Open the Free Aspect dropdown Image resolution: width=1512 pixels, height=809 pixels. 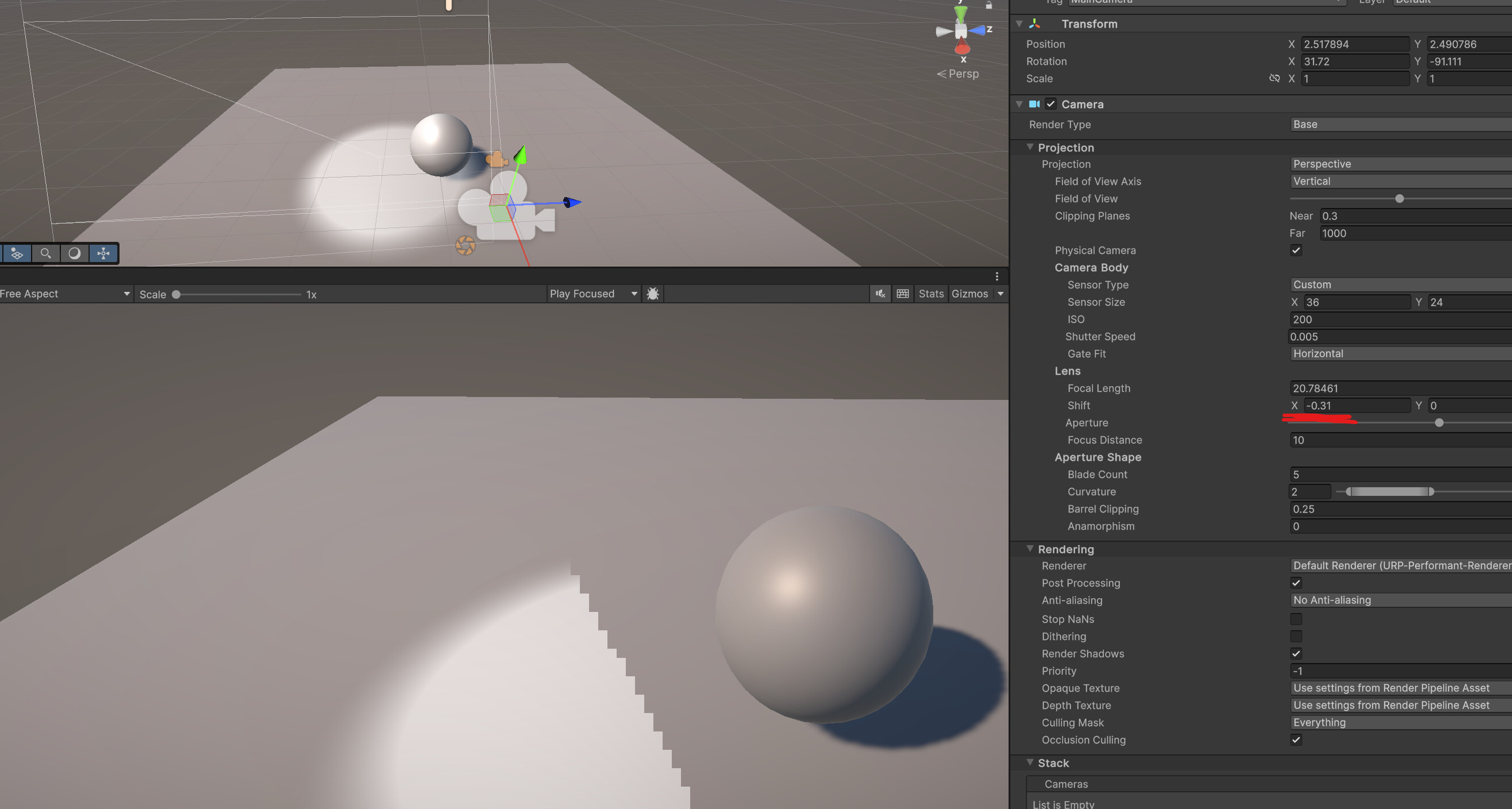pos(64,294)
